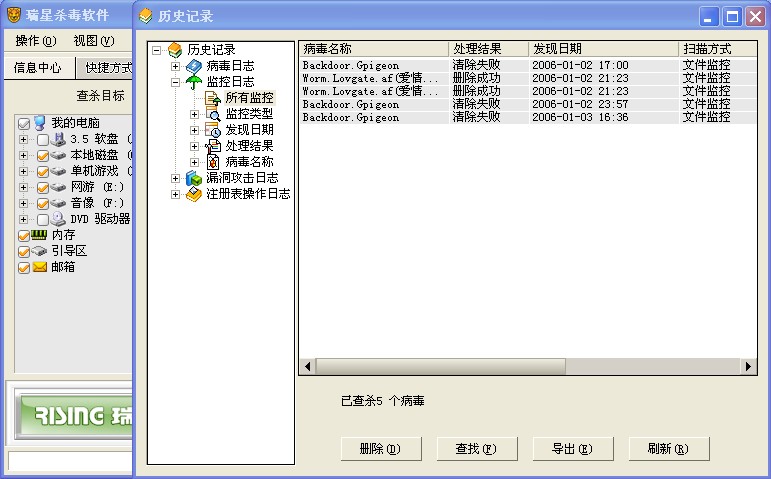
Task: Click the 内存 memory chip icon
Action: [39, 235]
